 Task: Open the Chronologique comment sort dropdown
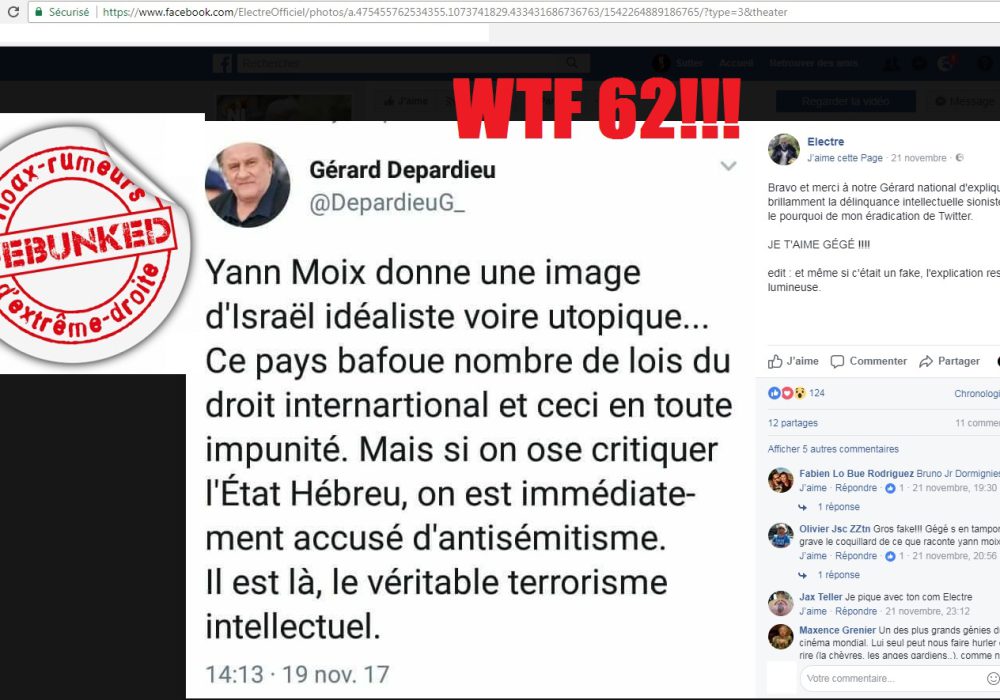coord(976,393)
